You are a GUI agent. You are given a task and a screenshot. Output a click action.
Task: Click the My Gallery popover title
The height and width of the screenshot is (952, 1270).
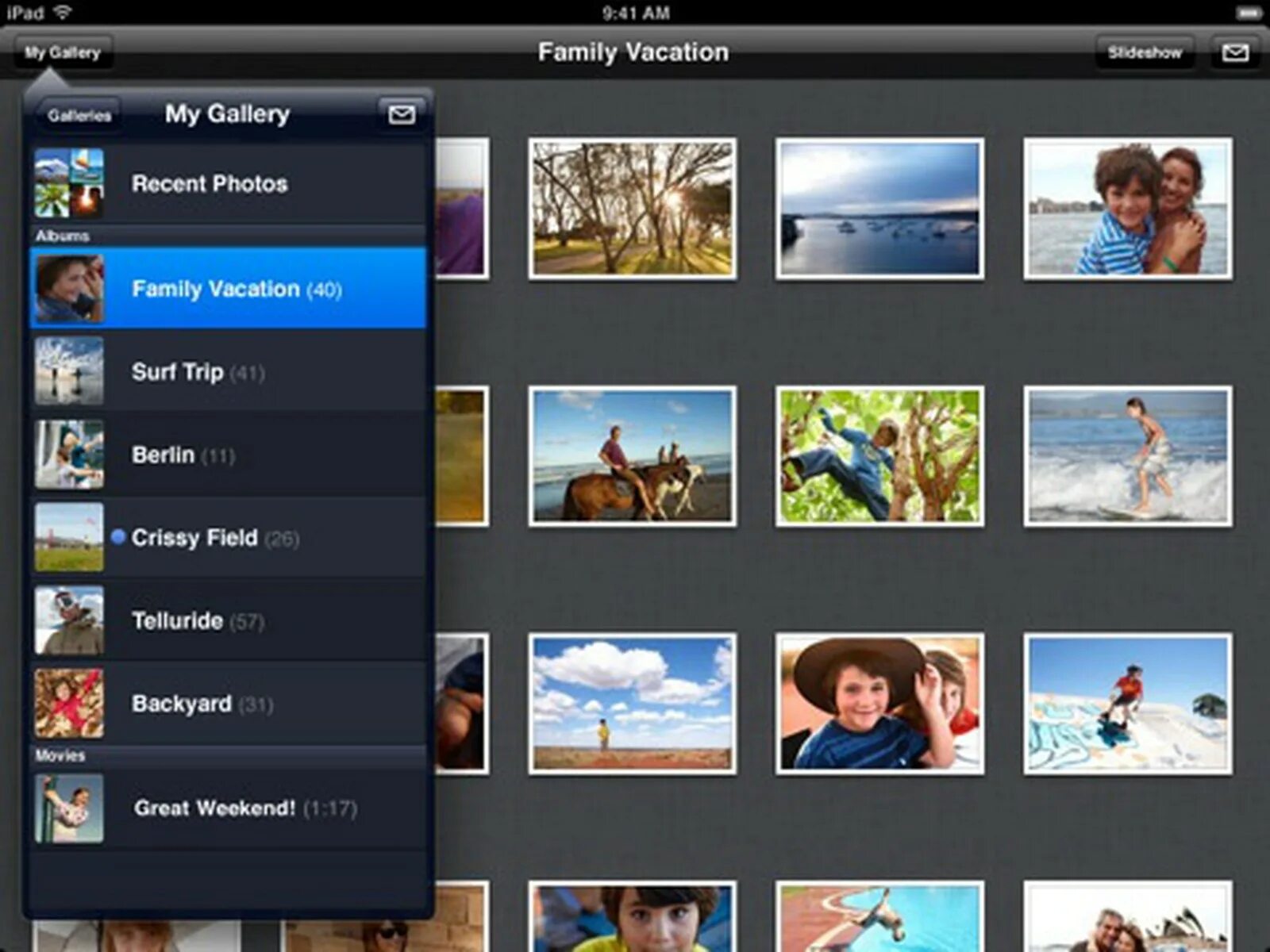pyautogui.click(x=227, y=114)
